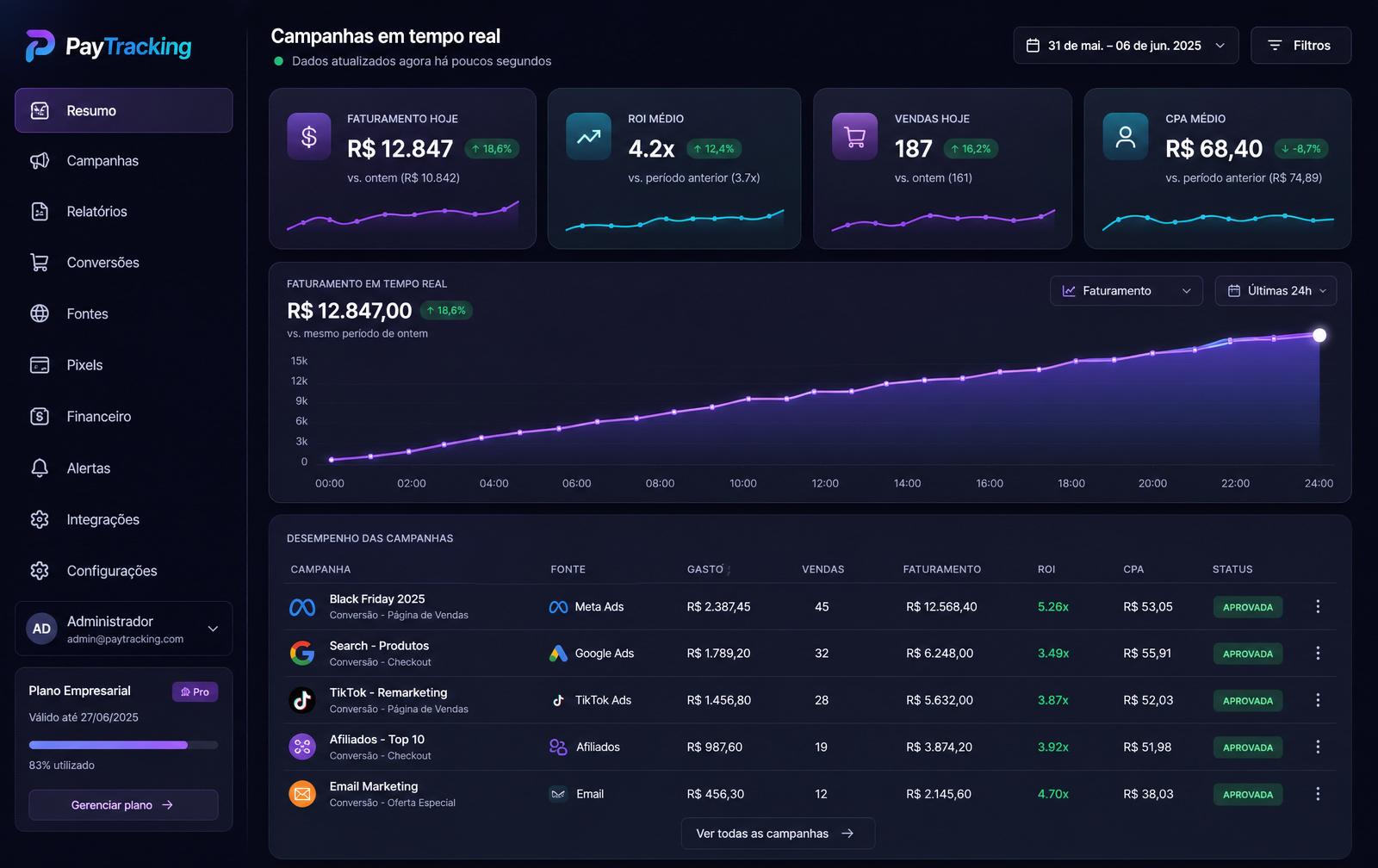Click the Configurações gear icon
1378x868 pixels.
[40, 571]
